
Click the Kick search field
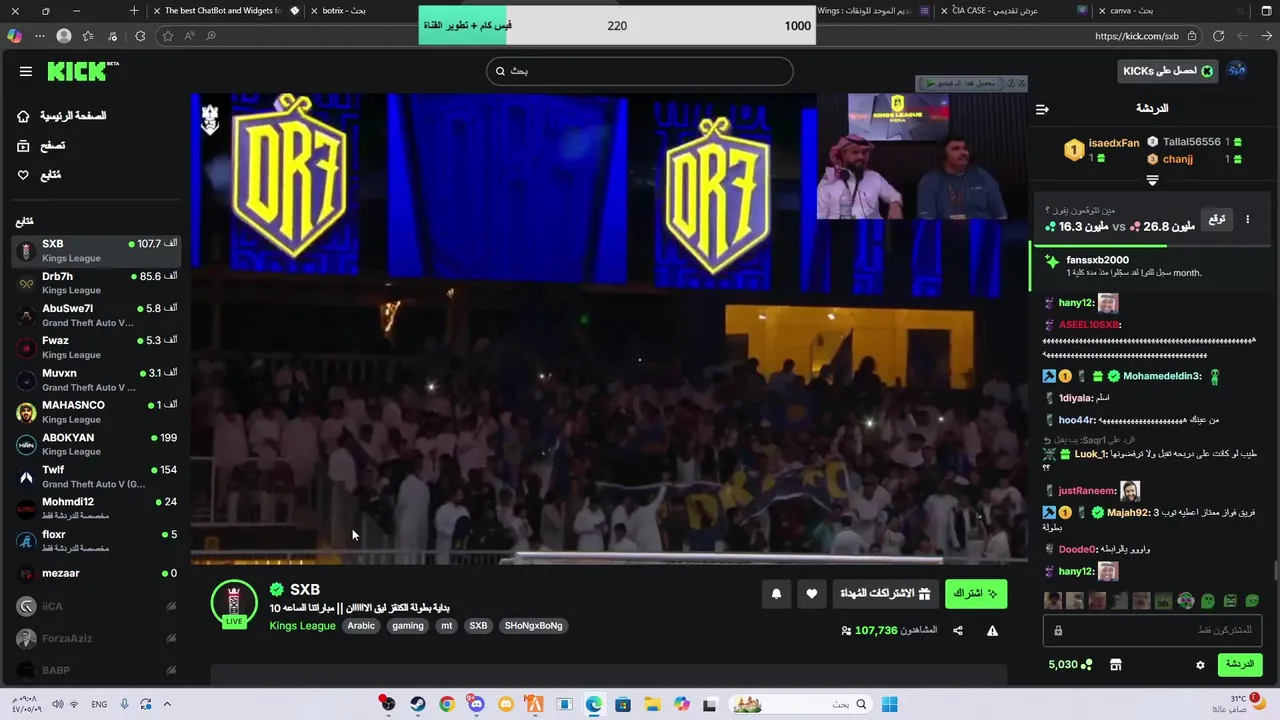click(x=640, y=71)
